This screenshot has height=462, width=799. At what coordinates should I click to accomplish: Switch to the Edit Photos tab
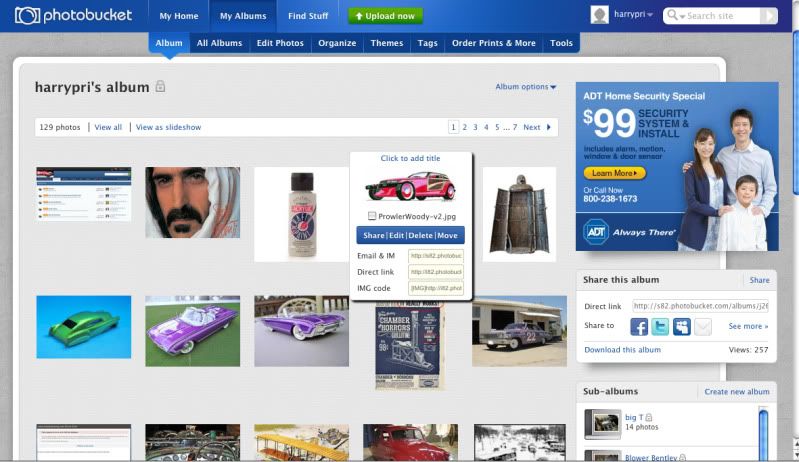tap(279, 43)
